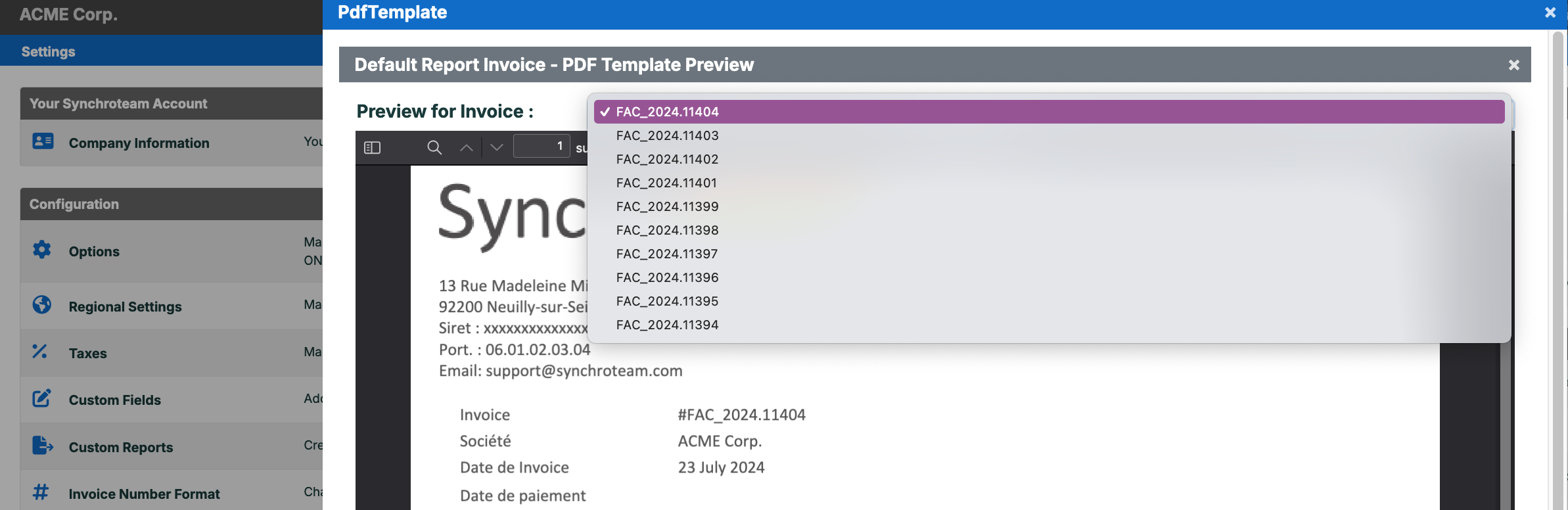Click the Custom Fields edit icon
Image resolution: width=1568 pixels, height=510 pixels.
click(41, 398)
